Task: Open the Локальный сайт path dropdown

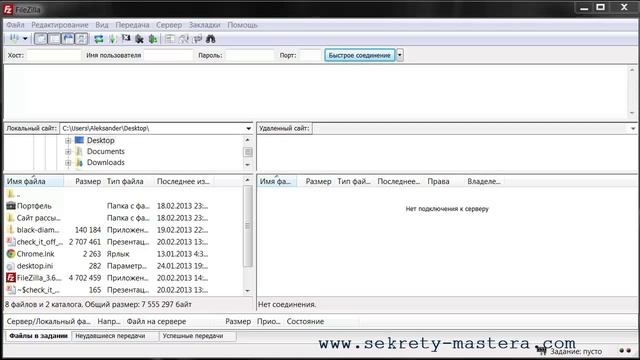Action: coord(248,129)
